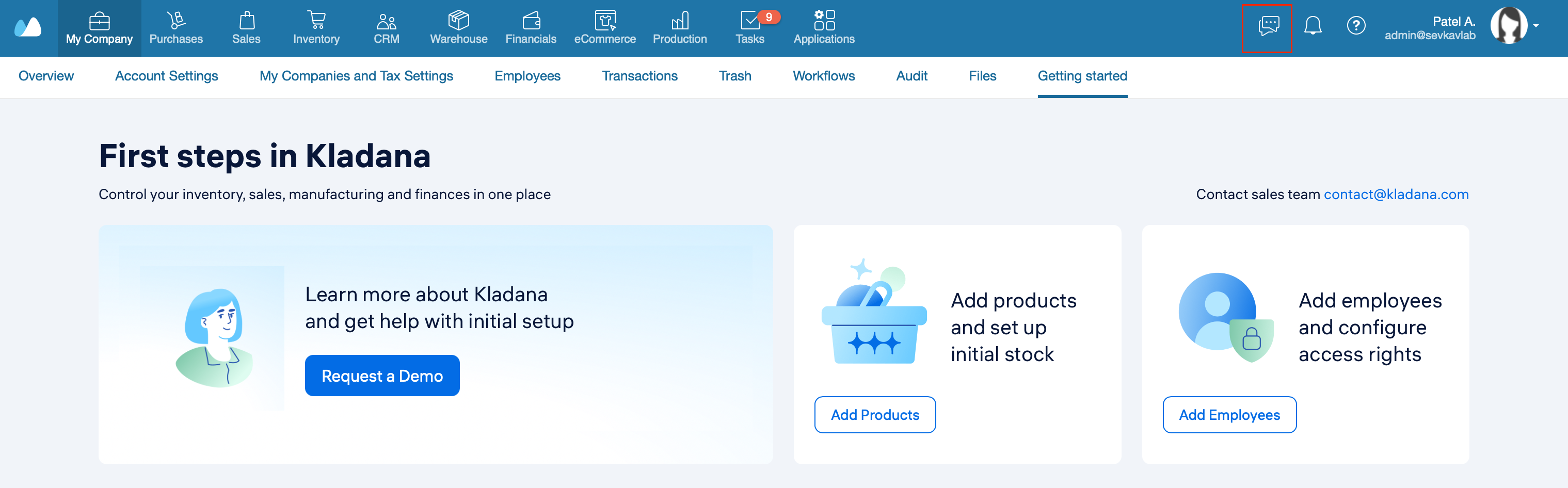Open the Inventory module
Screen dimensions: 1568x488
coord(316,28)
